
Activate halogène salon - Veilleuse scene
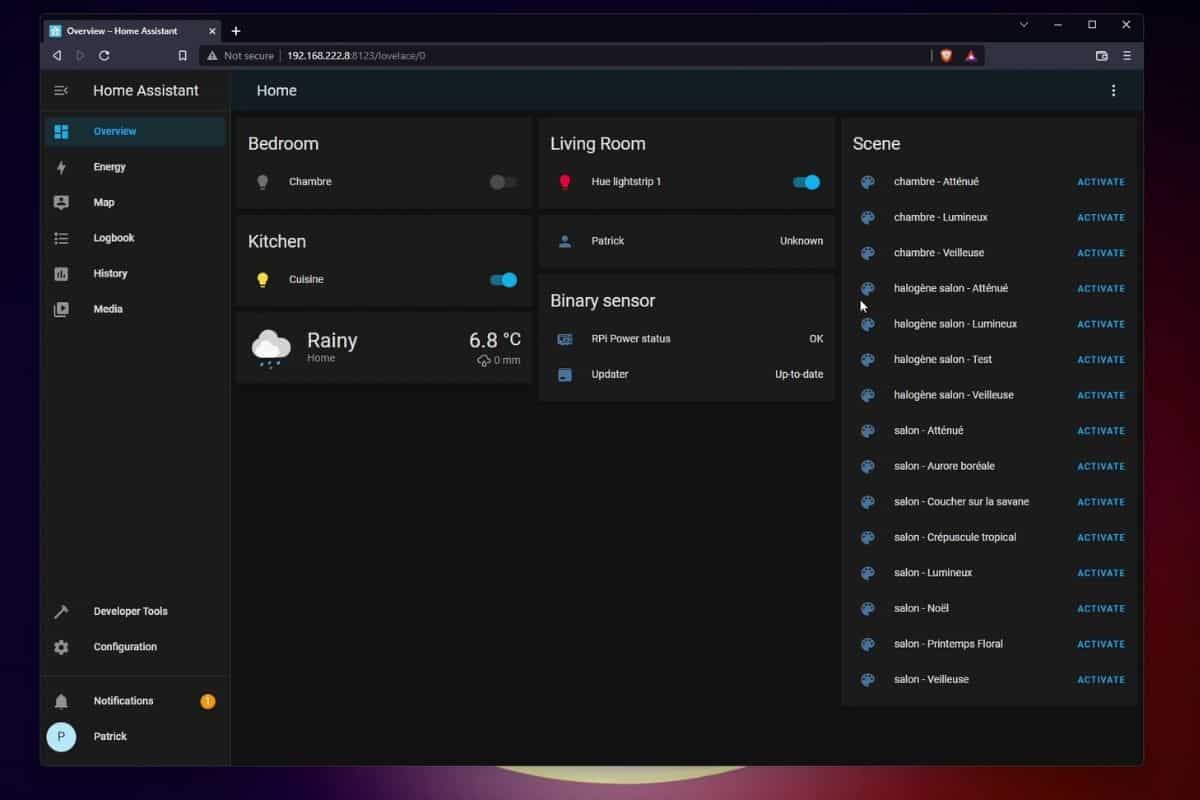click(x=1101, y=395)
